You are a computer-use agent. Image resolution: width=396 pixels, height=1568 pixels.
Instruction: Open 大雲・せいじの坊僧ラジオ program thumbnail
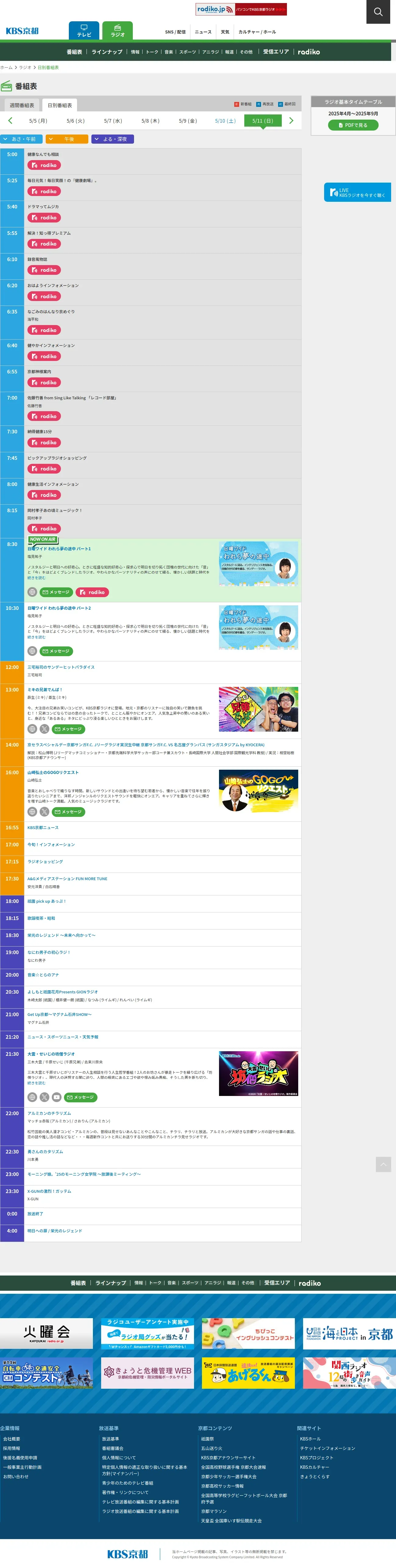(258, 1074)
